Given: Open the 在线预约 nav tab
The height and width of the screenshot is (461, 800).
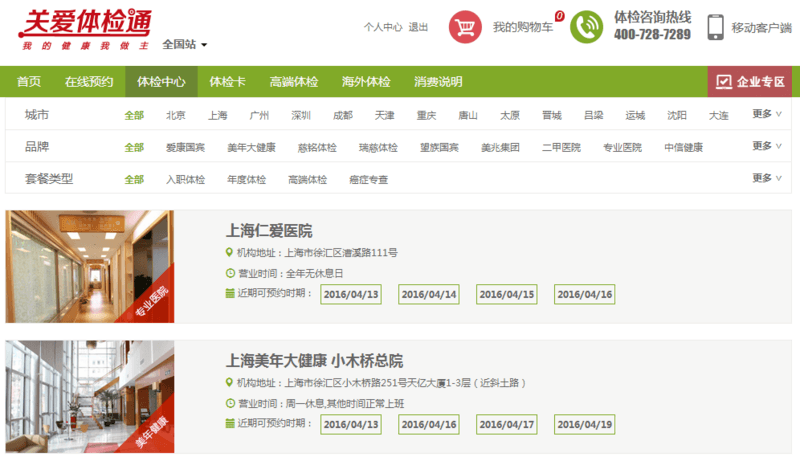Looking at the screenshot, I should point(89,82).
